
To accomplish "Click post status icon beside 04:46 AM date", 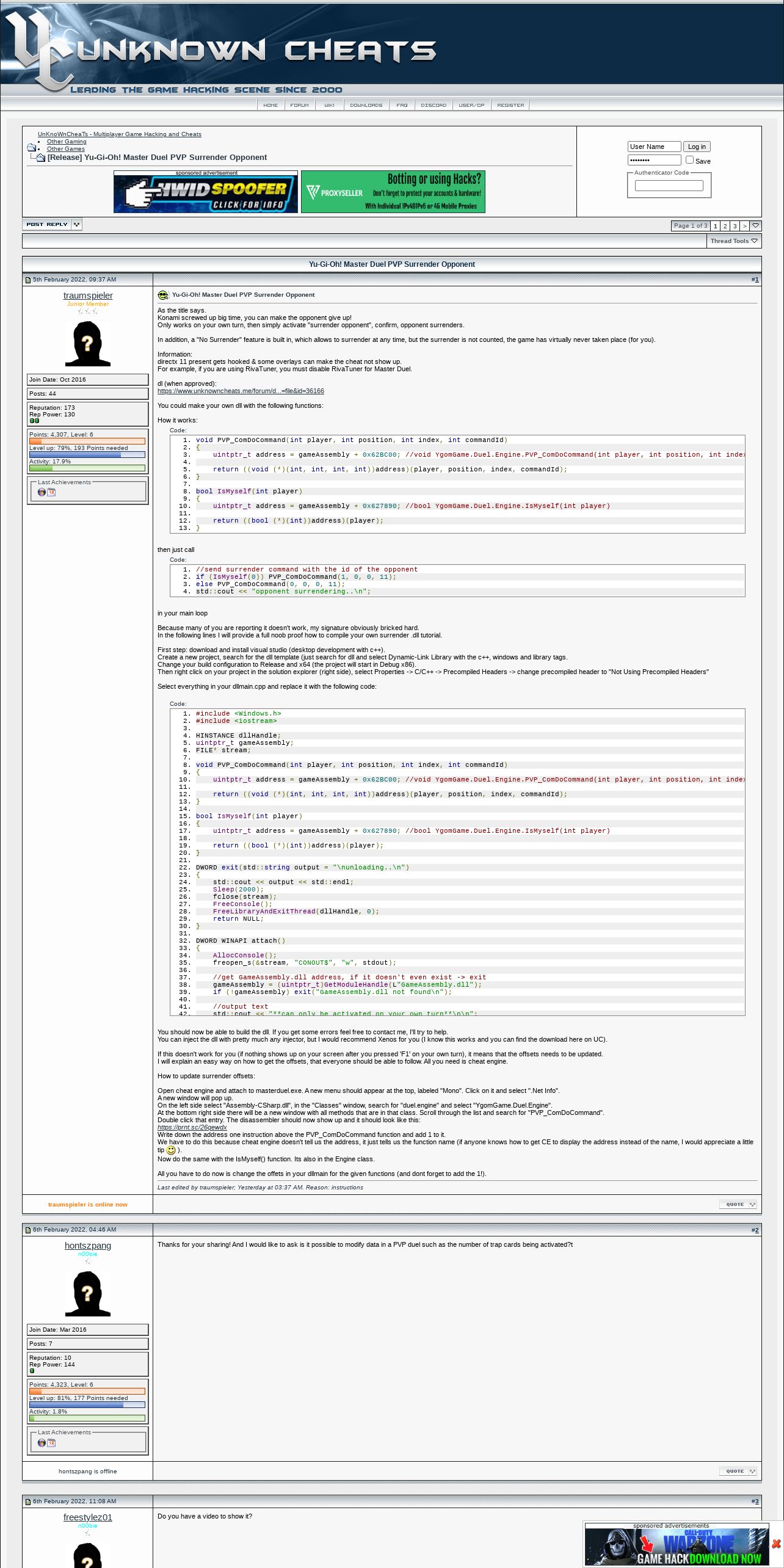I will pos(28,1230).
